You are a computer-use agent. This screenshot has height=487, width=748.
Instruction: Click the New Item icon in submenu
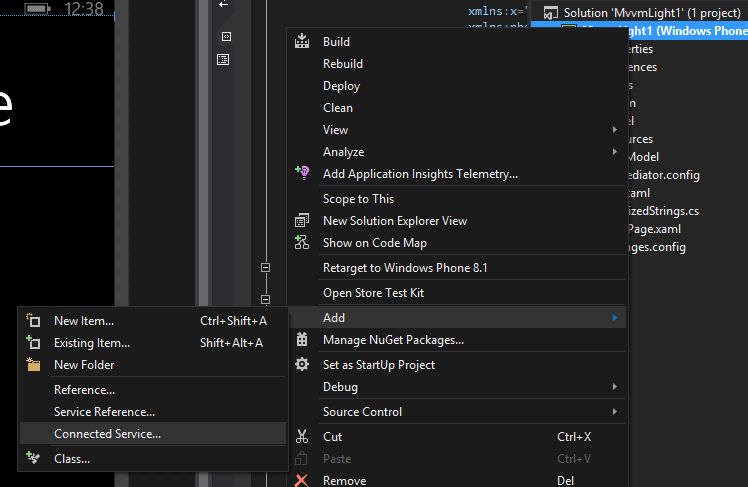[x=33, y=321]
